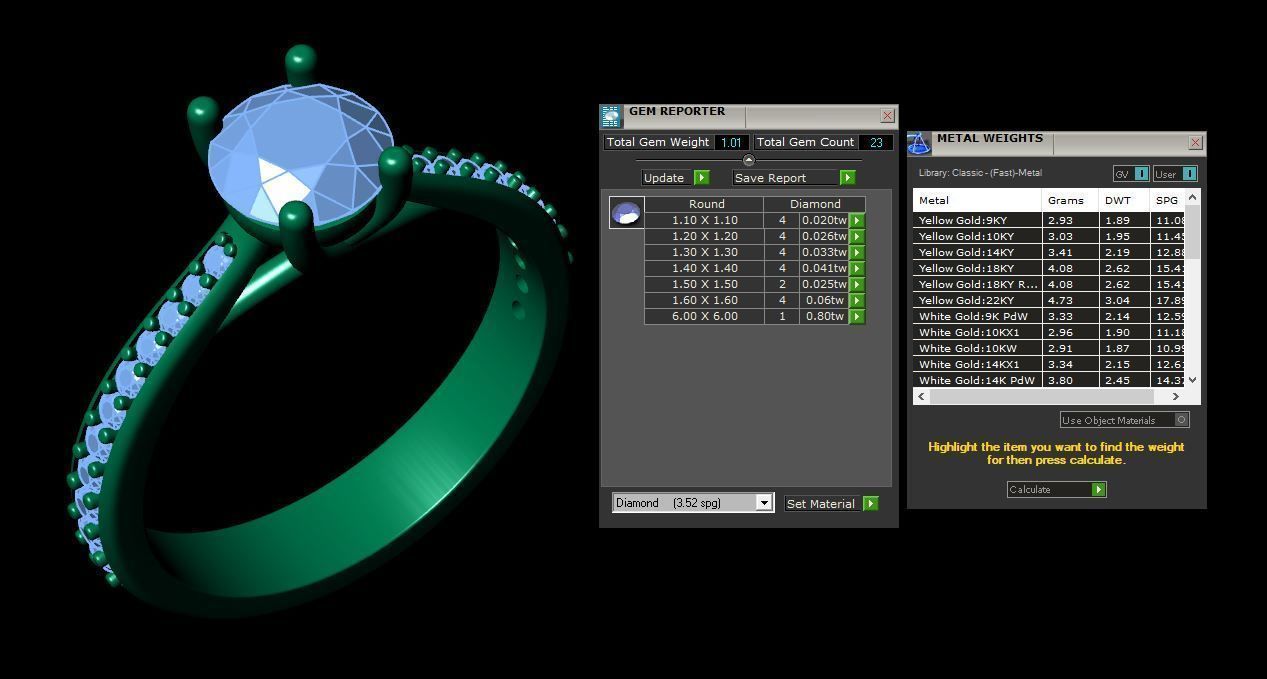Click the Save Report button
1267x679 pixels.
point(785,178)
